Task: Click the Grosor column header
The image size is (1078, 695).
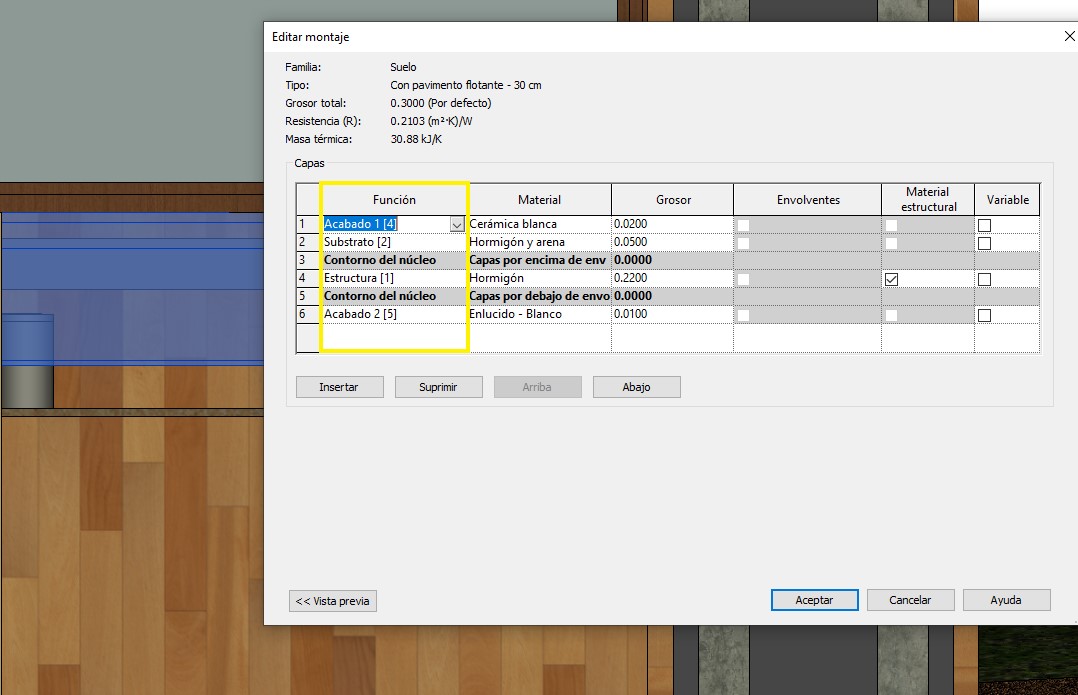Action: point(673,200)
